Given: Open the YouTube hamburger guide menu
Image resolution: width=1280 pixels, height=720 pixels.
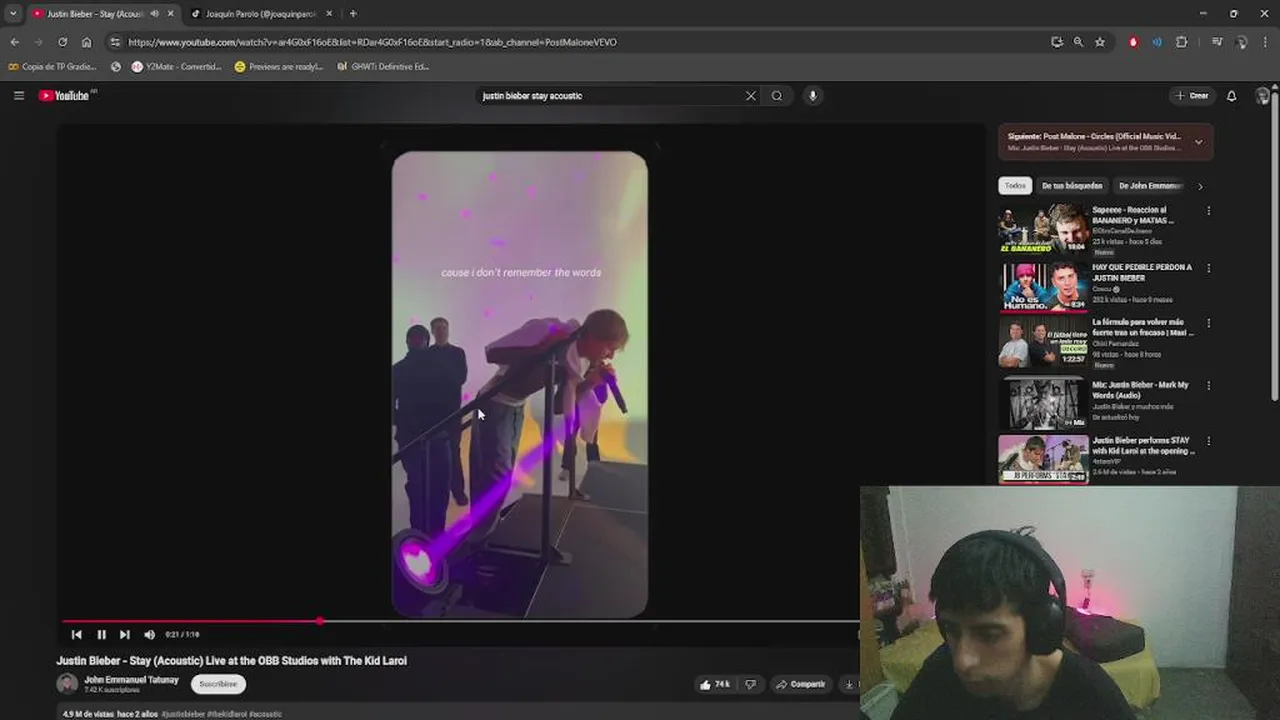Looking at the screenshot, I should [19, 95].
